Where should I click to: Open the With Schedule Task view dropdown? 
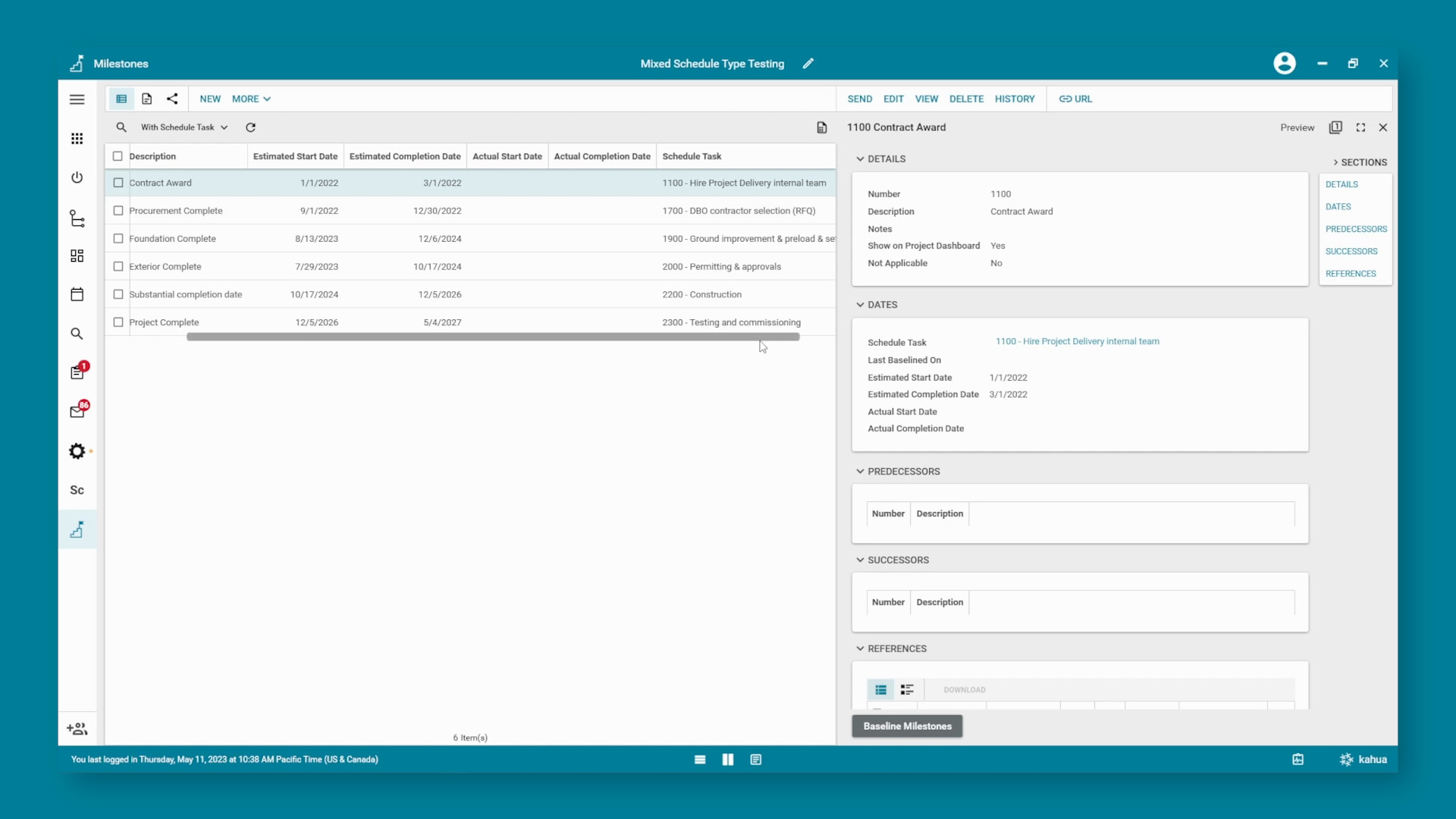184,127
